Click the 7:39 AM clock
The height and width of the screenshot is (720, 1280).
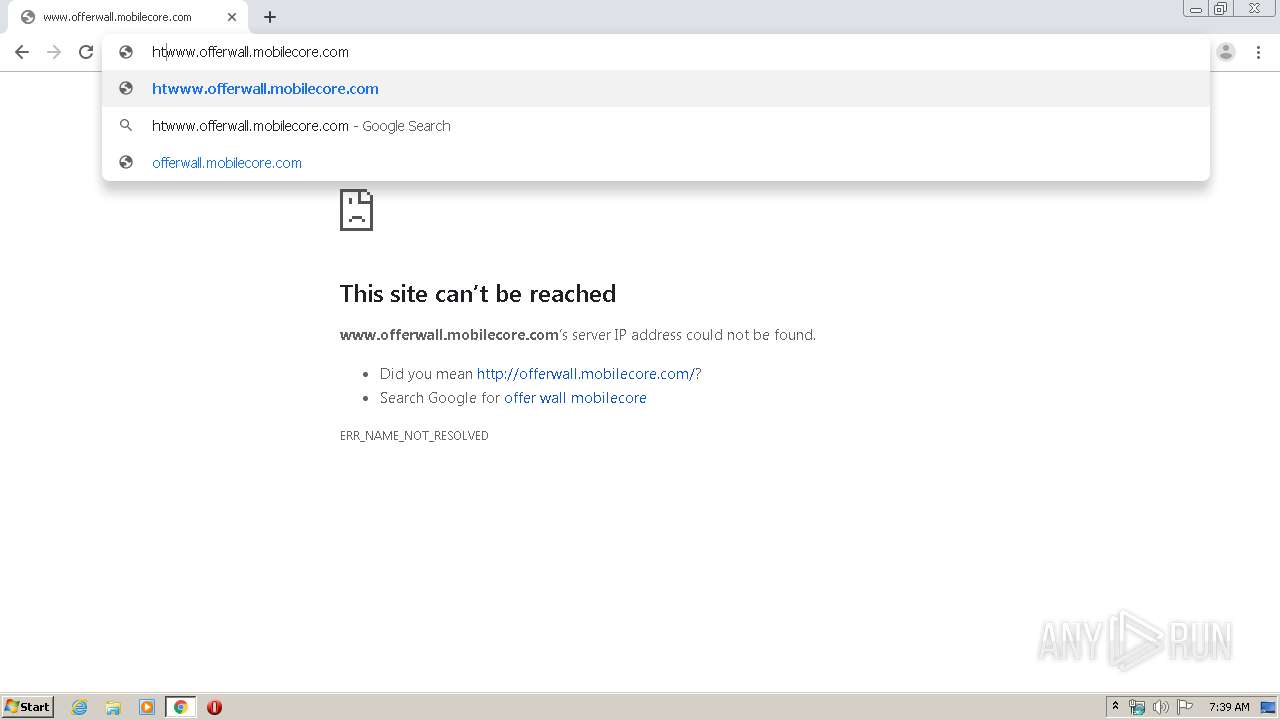pos(1229,707)
